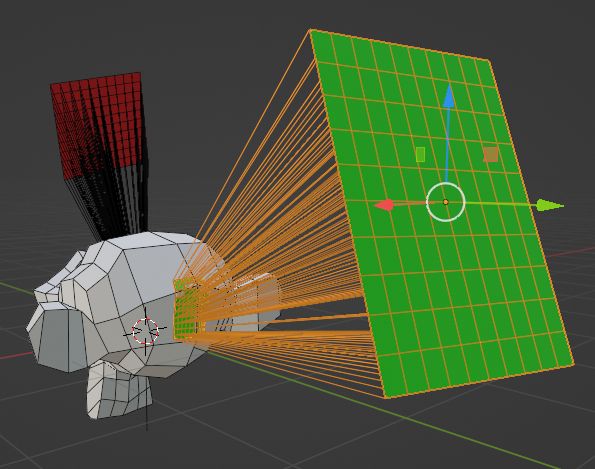595x469 pixels.
Task: Click the 3D cursor on the monkey head
Action: [x=145, y=331]
